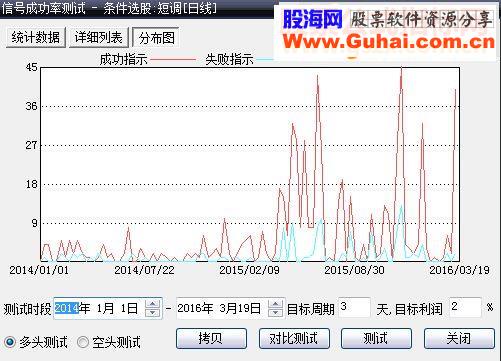Click the 测试时段 label
Viewport: 501px width, 361px height.
pyautogui.click(x=27, y=309)
